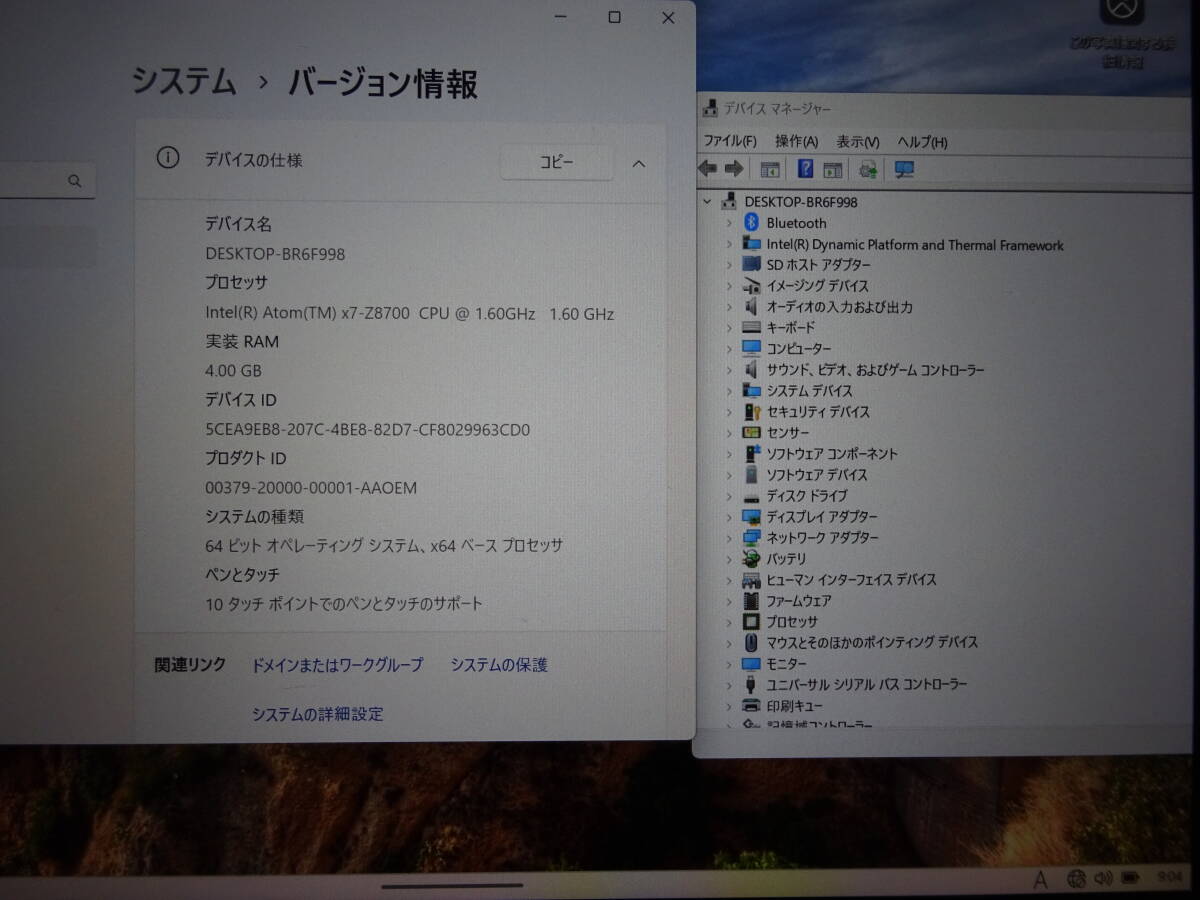The width and height of the screenshot is (1200, 900).
Task: Expand the システム デバイス node
Action: click(729, 391)
